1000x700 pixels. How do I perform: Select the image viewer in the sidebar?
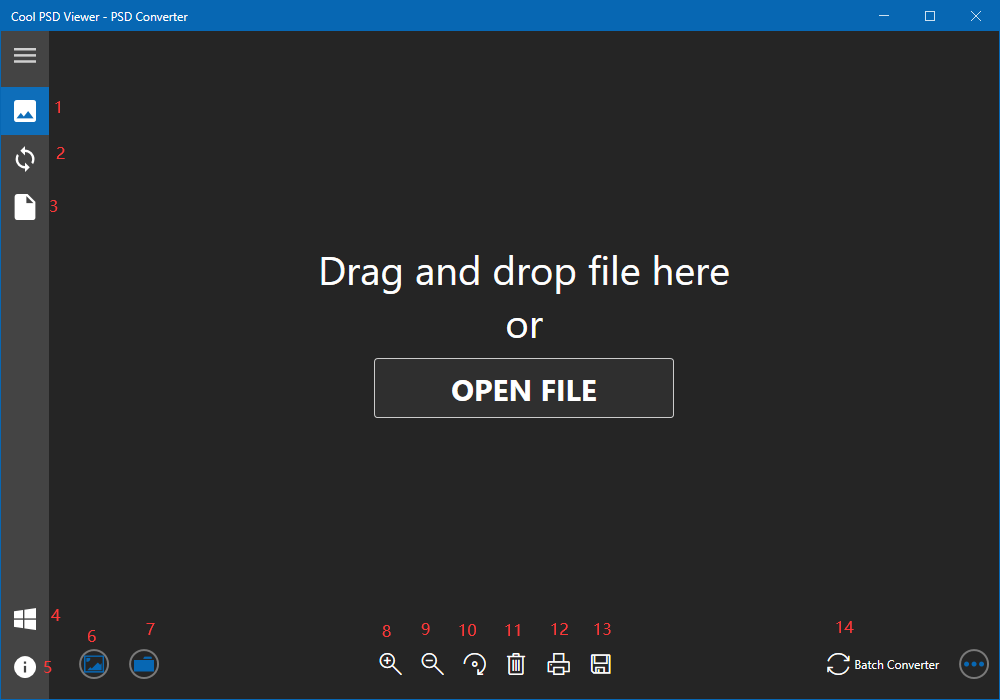[x=24, y=110]
